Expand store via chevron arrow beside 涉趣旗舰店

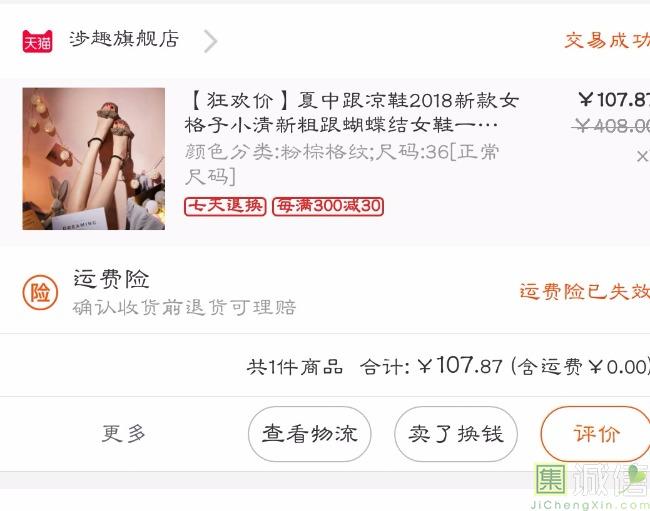pos(211,41)
